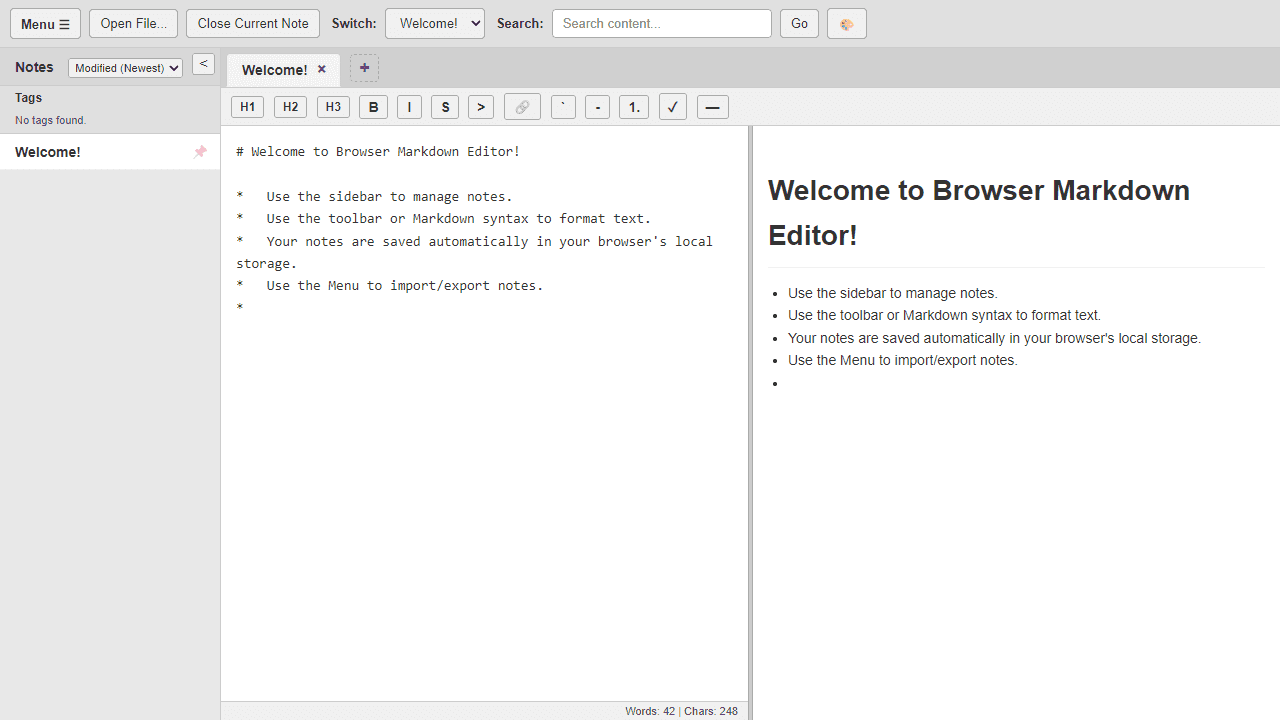Image resolution: width=1280 pixels, height=720 pixels.
Task: Insert inline code with backtick button
Action: click(563, 107)
